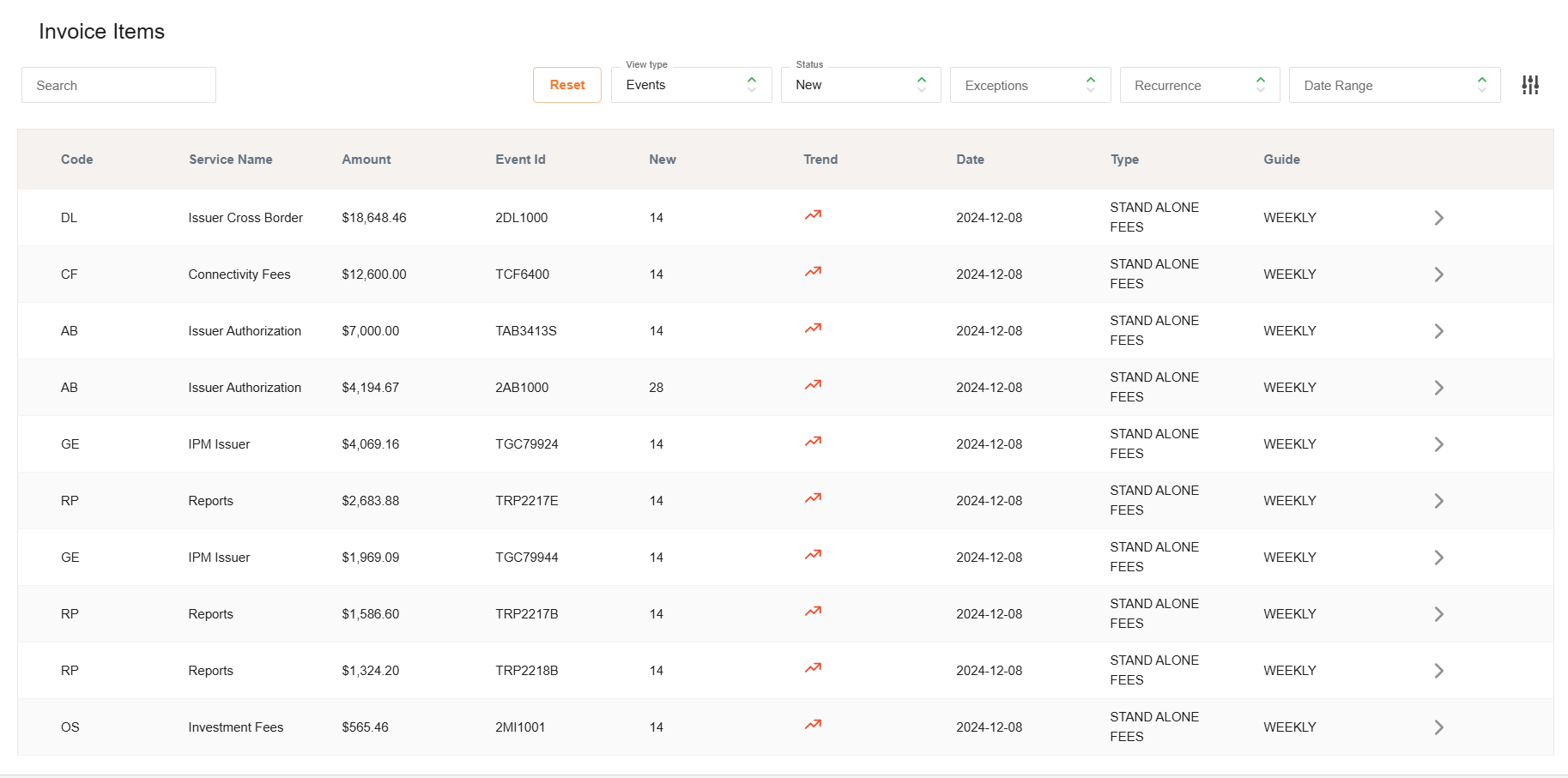This screenshot has height=778, width=1568.
Task: Open details chevron for Connectivity Fees row
Action: click(x=1439, y=274)
